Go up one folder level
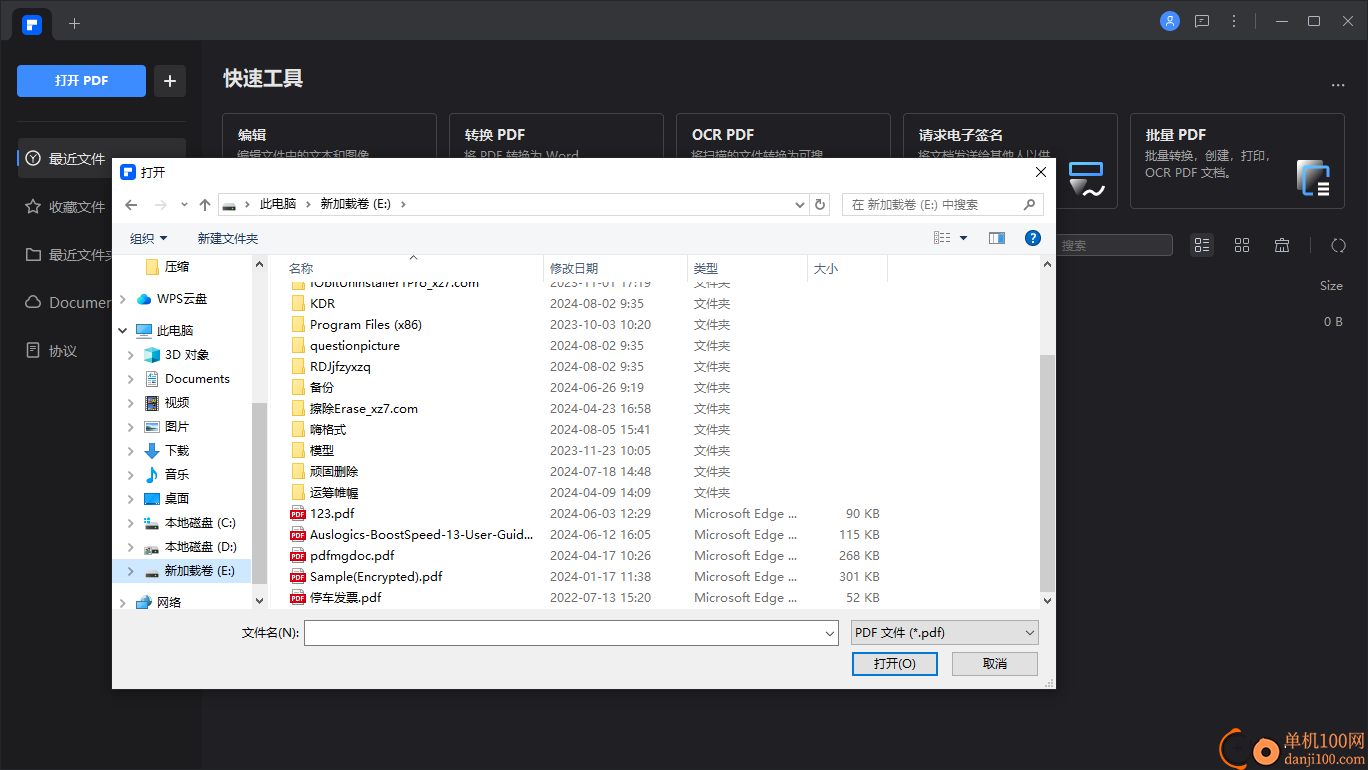The width and height of the screenshot is (1368, 770). pos(205,204)
